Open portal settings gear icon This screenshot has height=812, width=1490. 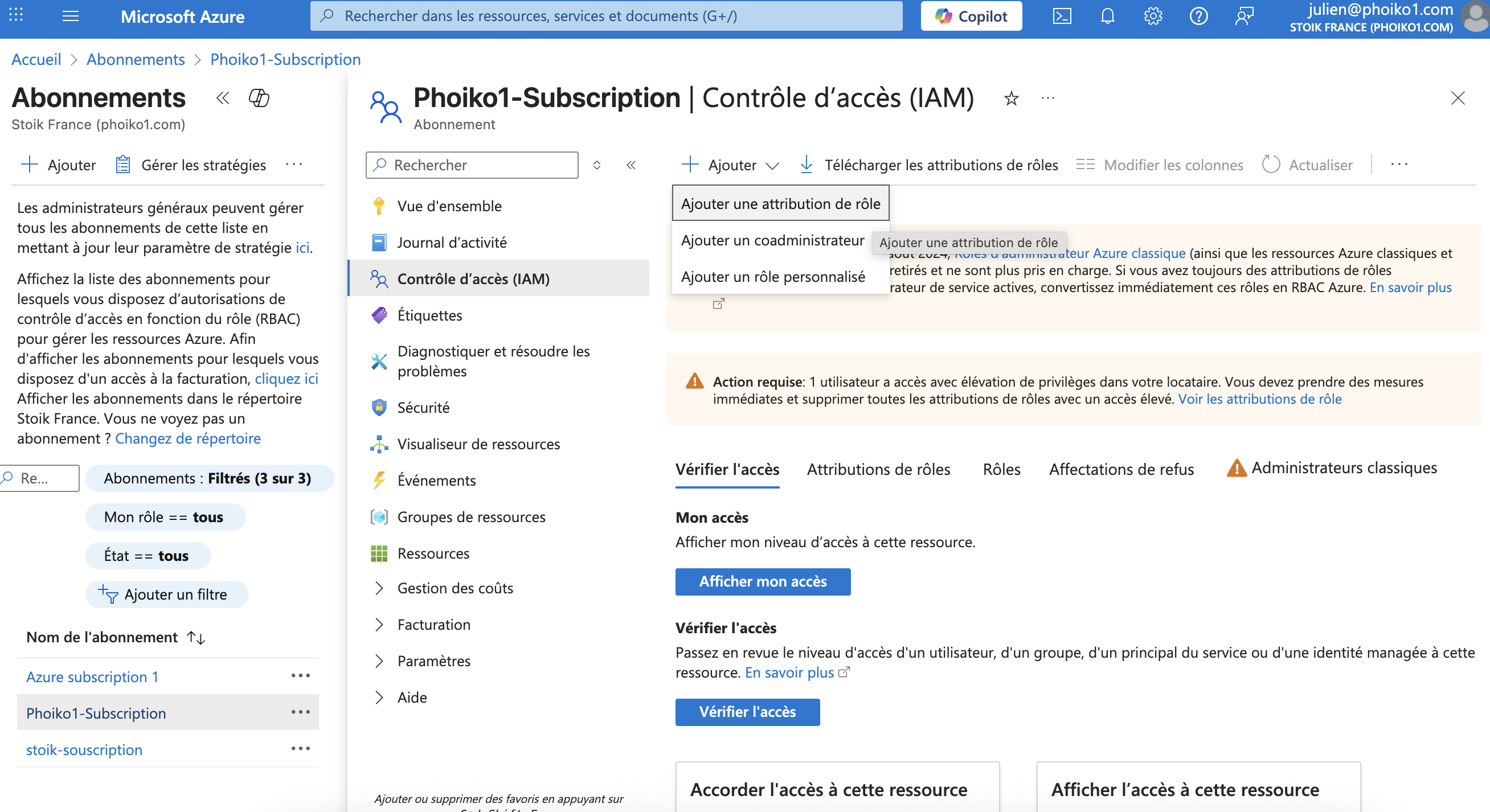click(x=1153, y=16)
